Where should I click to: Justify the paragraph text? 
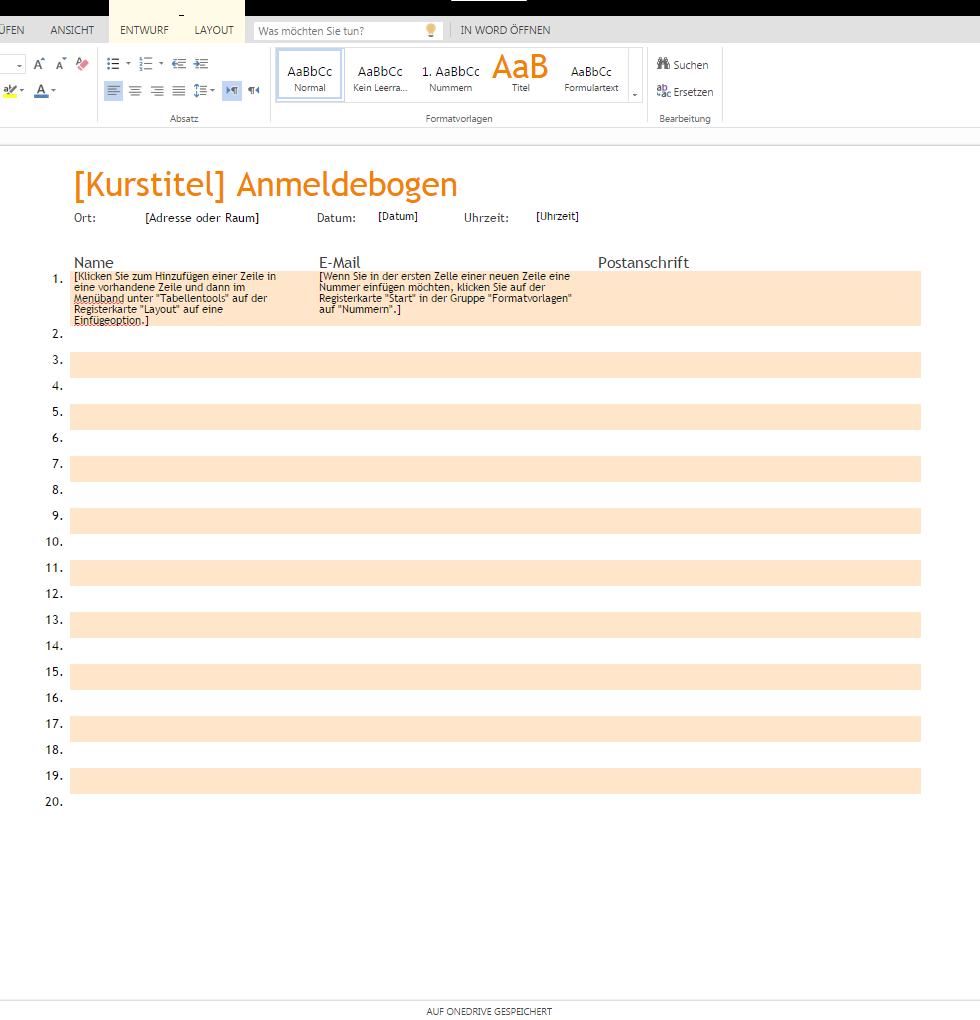point(179,91)
